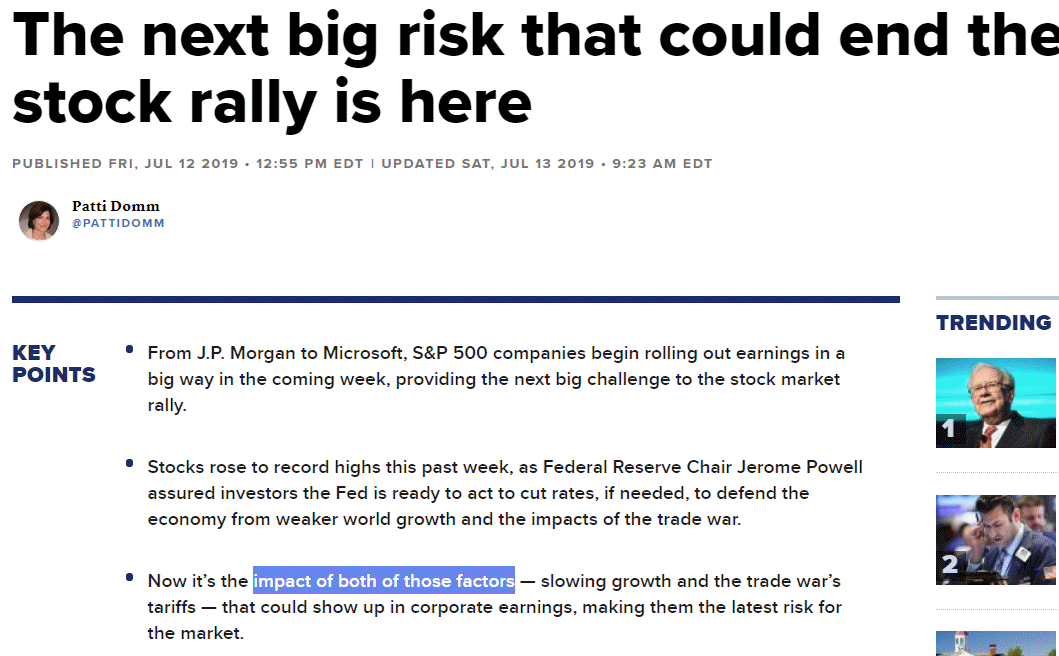This screenshot has height=656, width=1059.
Task: Open the partially visible third trending thumbnail
Action: tap(997, 643)
